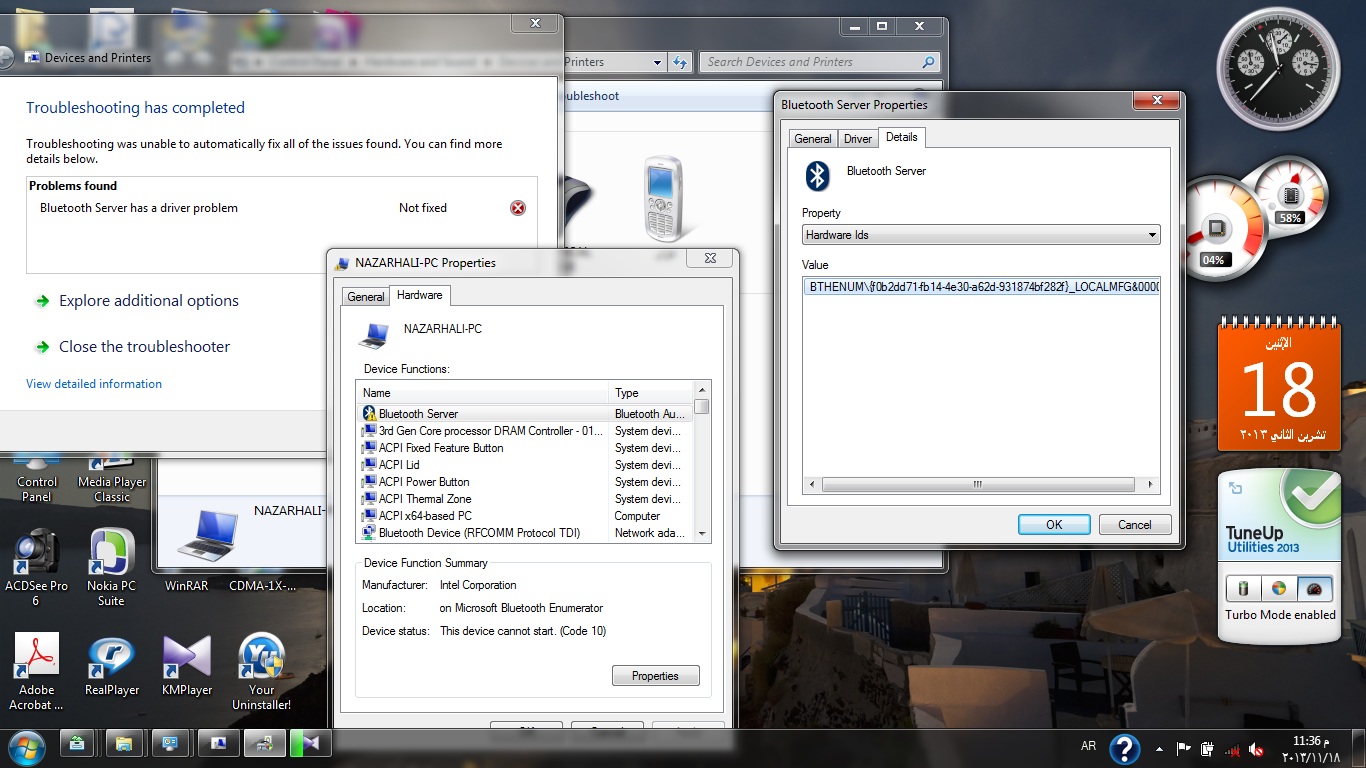Viewport: 1366px width, 768px height.
Task: Click the Search Devices and Printers field
Action: tap(820, 62)
